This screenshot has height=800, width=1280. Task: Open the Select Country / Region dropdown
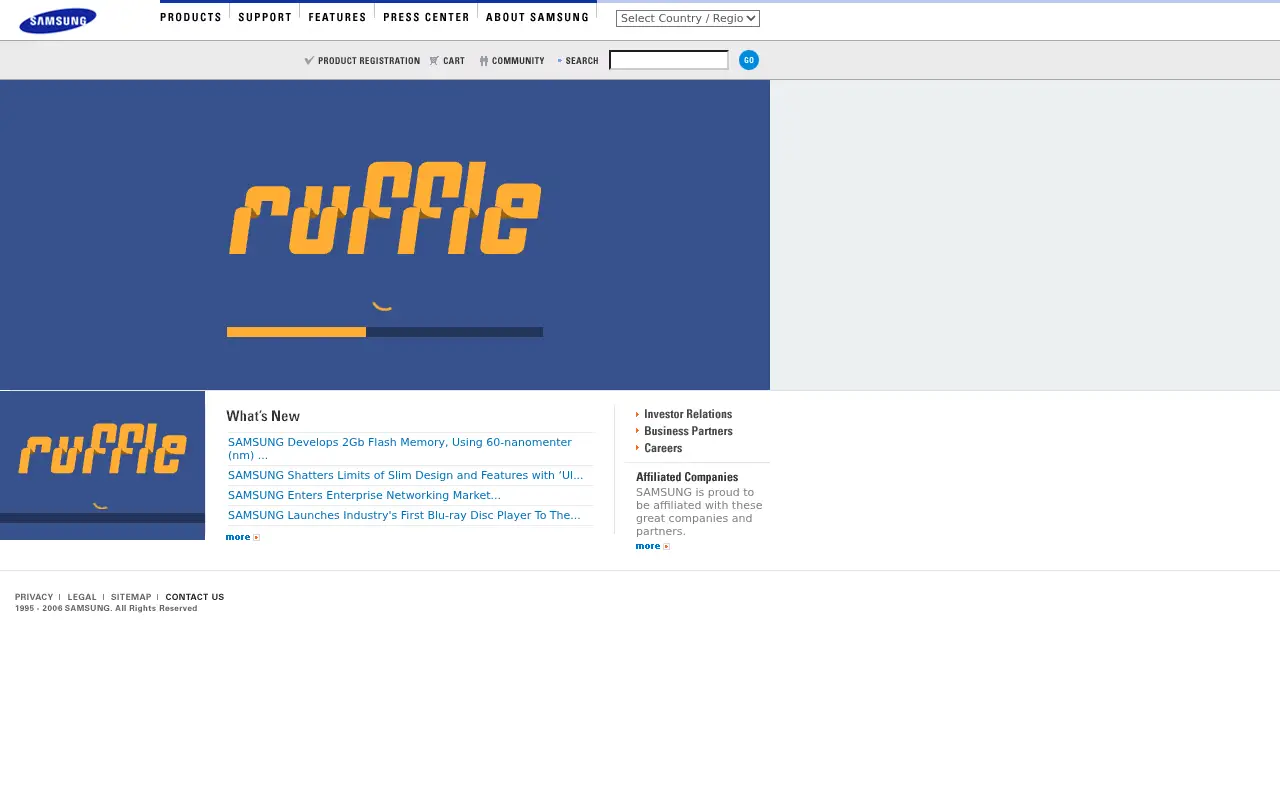[688, 18]
